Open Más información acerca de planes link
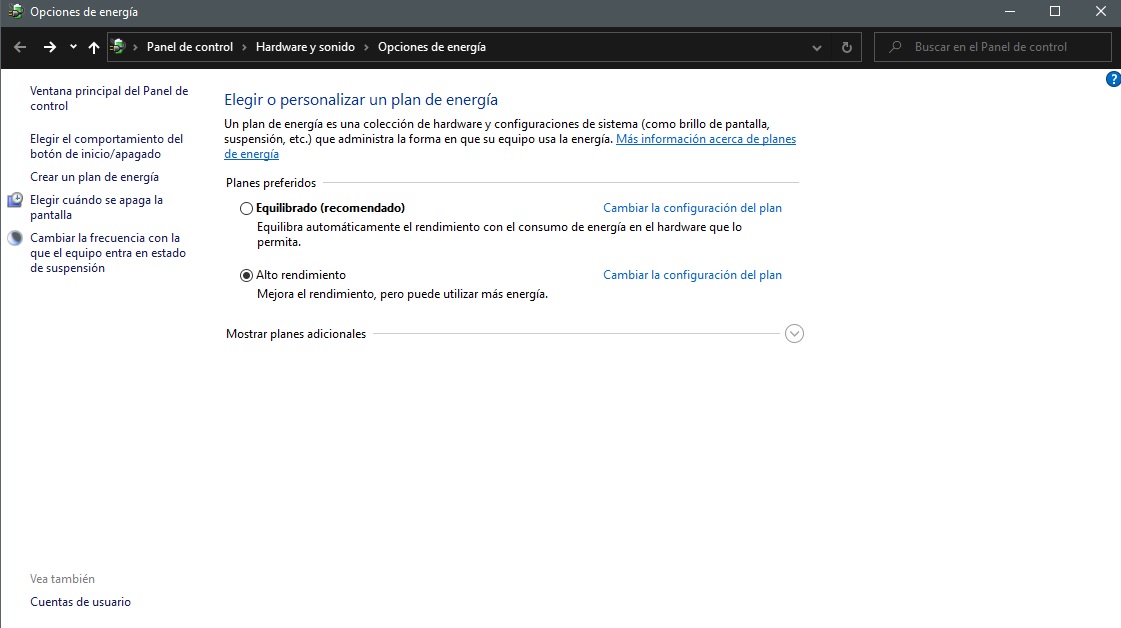1121x628 pixels. [x=705, y=140]
